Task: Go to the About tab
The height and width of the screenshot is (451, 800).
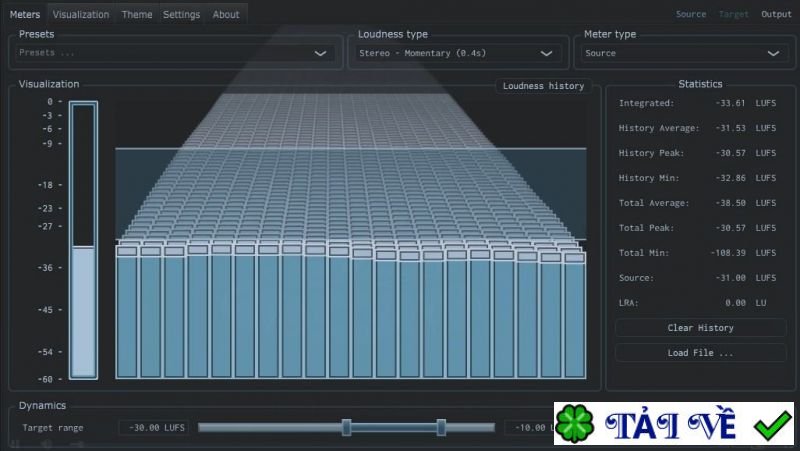Action: click(226, 15)
